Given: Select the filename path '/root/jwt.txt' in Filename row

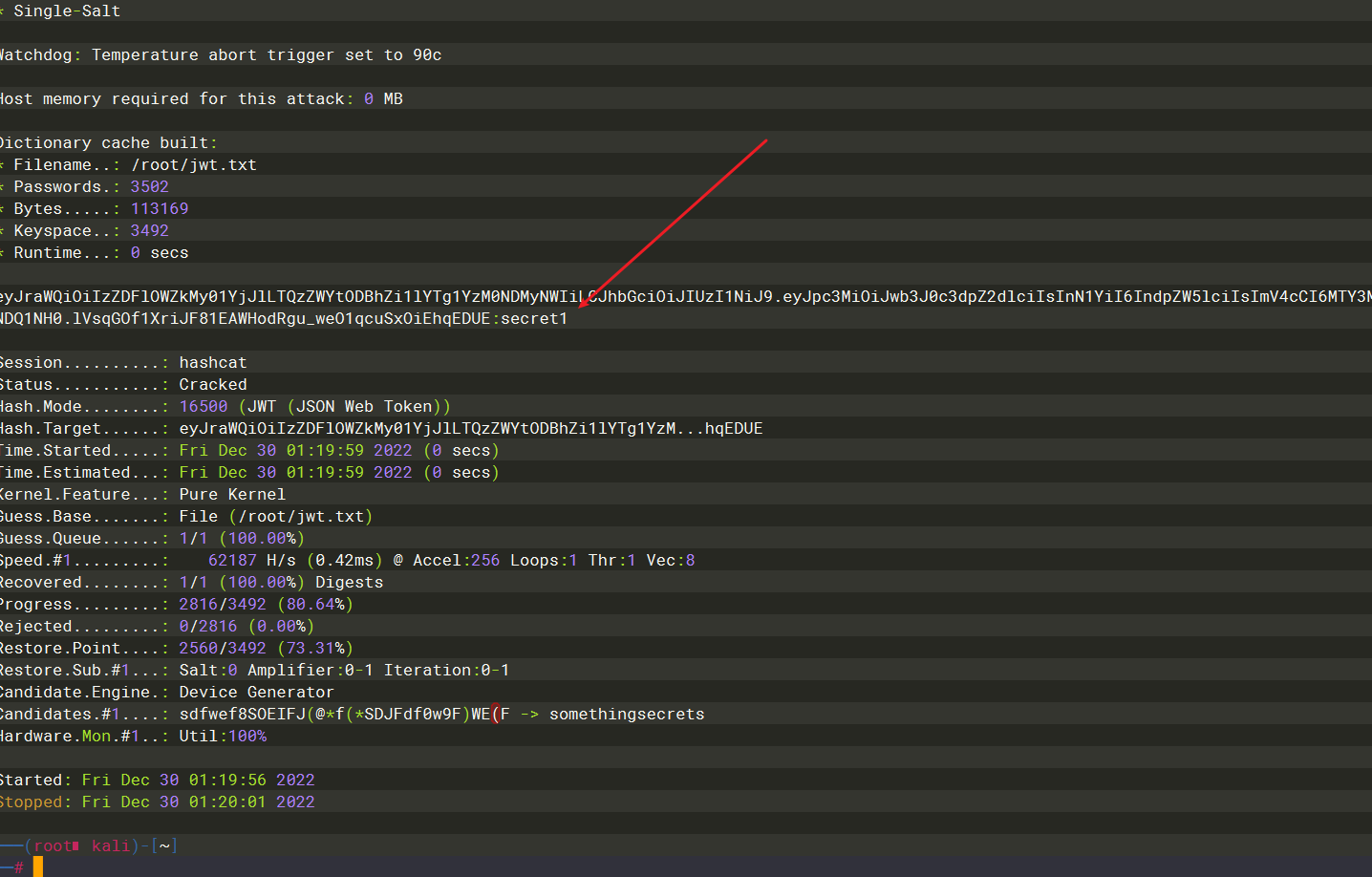Looking at the screenshot, I should pos(194,165).
